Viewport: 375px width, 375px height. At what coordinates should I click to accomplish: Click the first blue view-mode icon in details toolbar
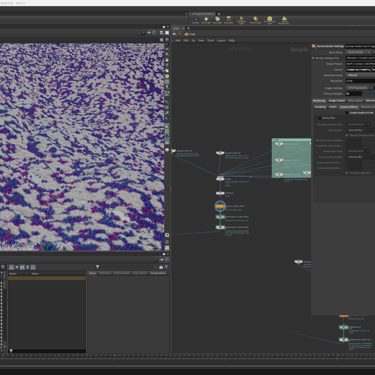pos(11,267)
